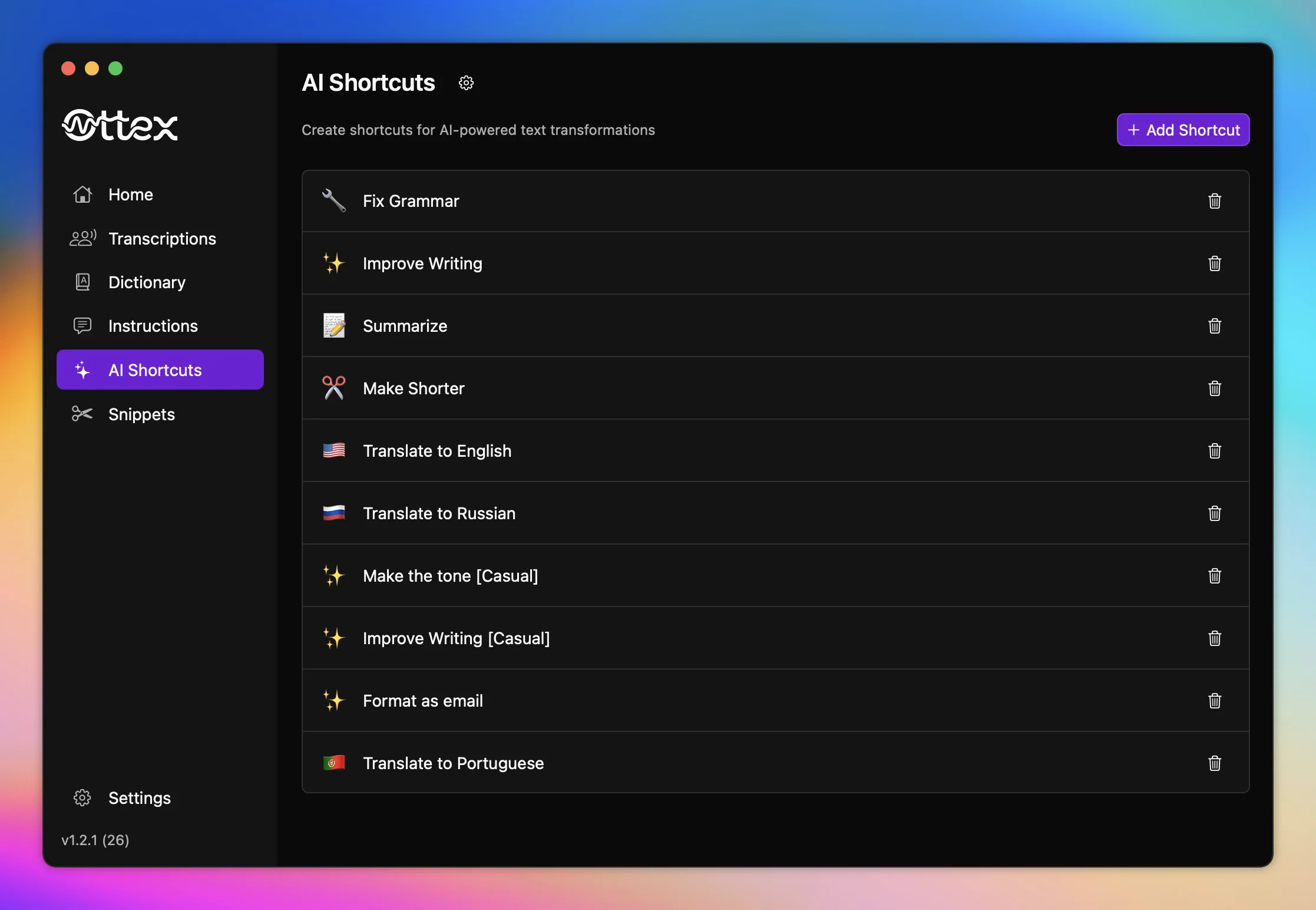Delete the Fix Grammar shortcut
Screen dimensions: 1316x910
point(1215,201)
